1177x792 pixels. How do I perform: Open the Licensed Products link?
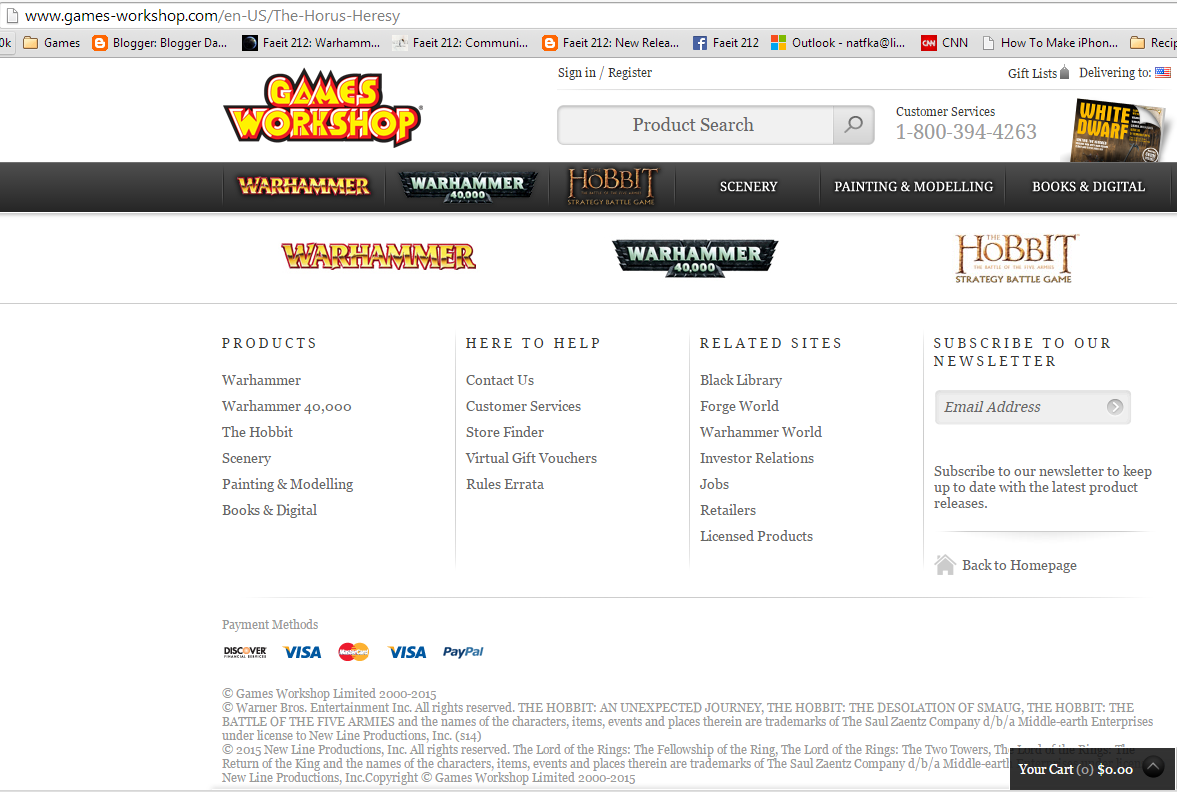757,536
